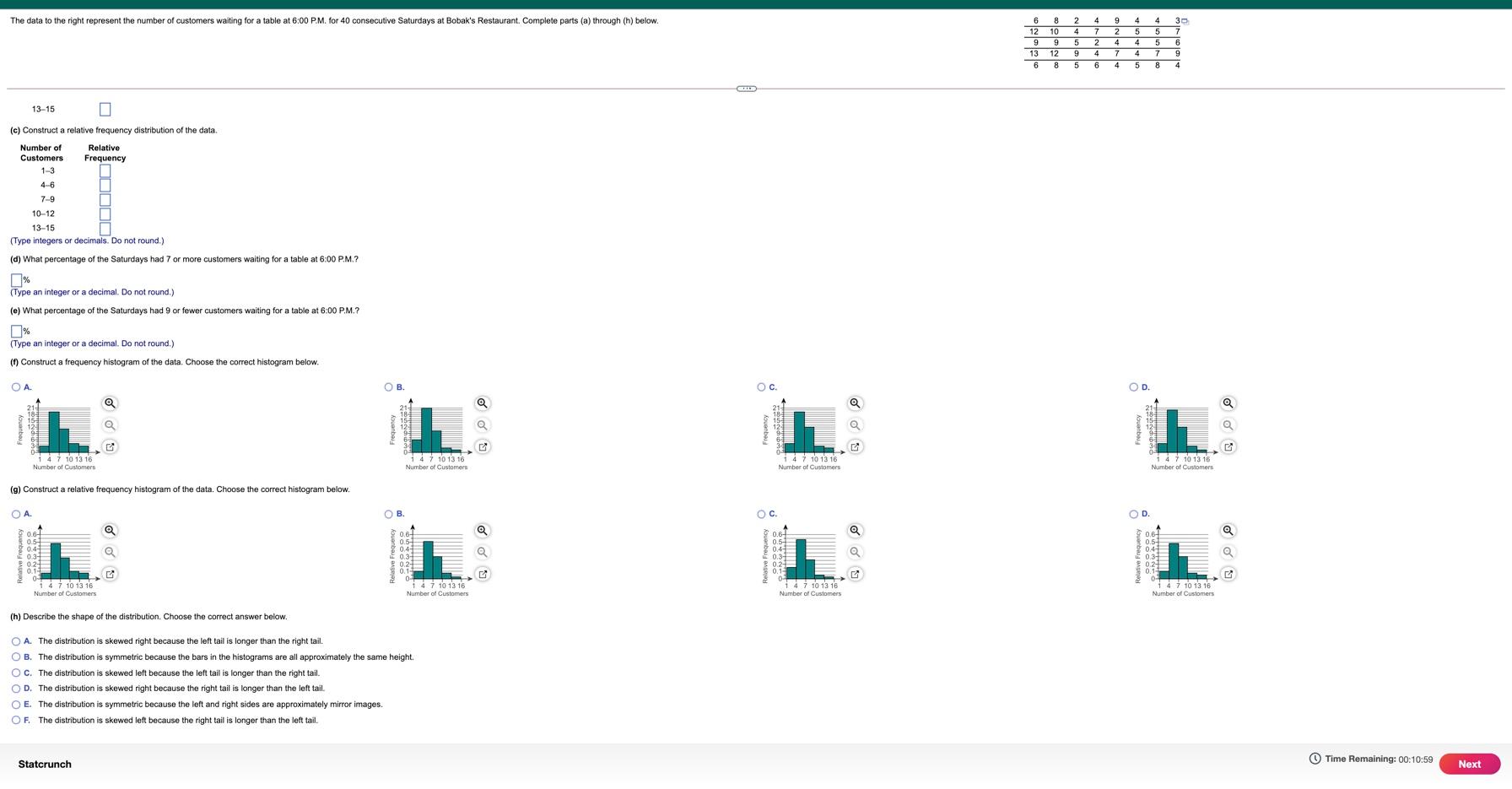Zoom out on relative frequency histogram B

482,552
